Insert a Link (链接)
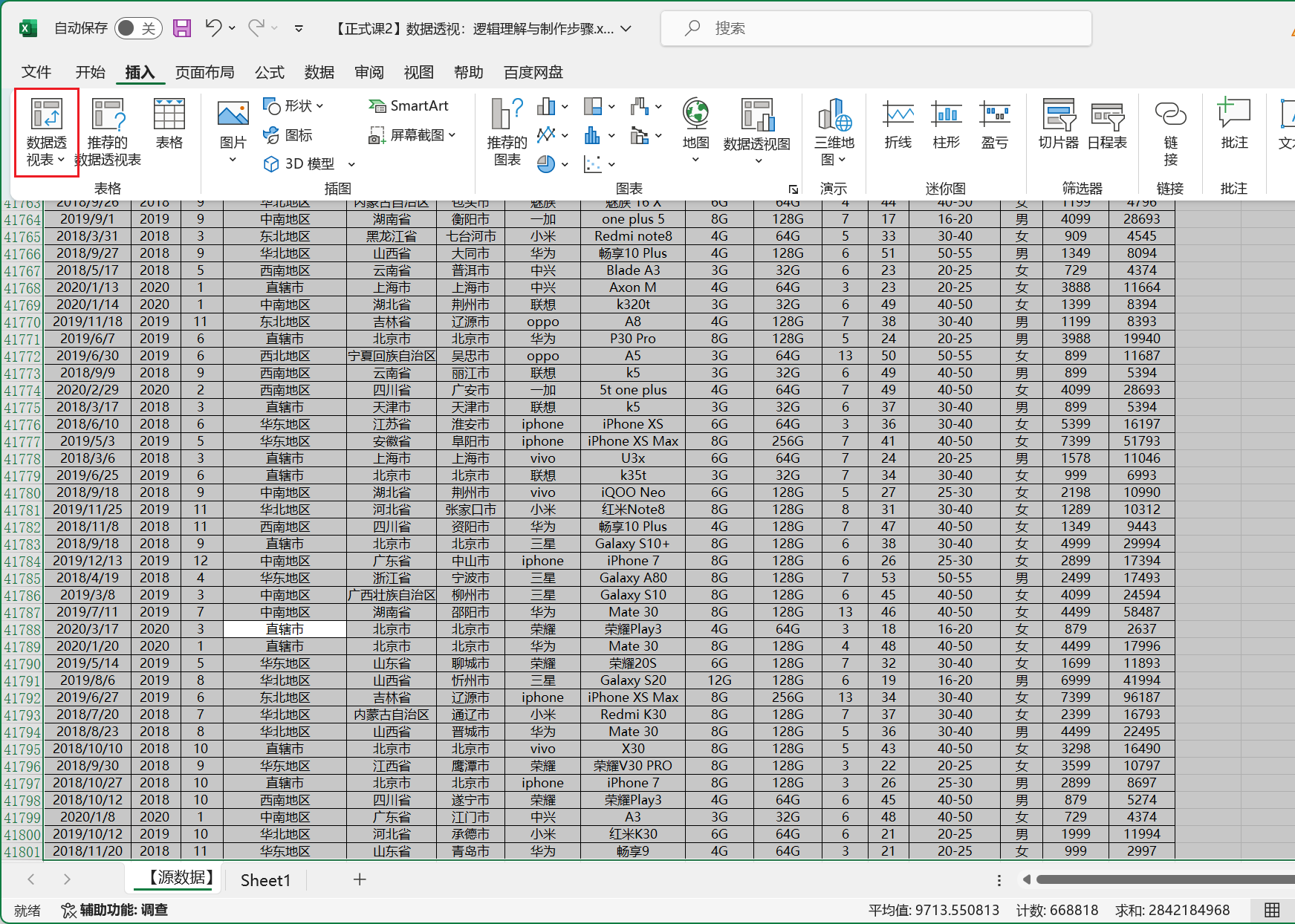Viewport: 1295px width, 924px height. pos(1171,133)
